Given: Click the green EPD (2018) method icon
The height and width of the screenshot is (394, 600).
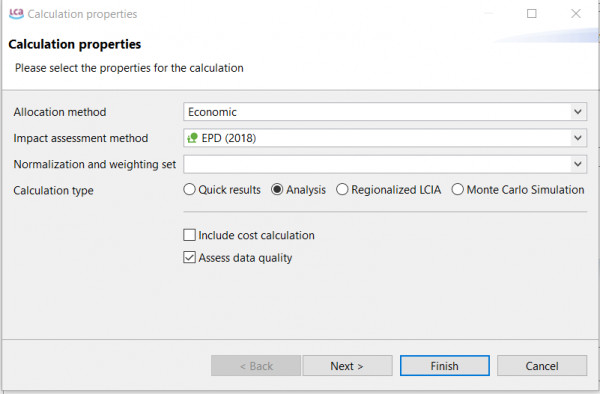Looking at the screenshot, I should tap(192, 138).
